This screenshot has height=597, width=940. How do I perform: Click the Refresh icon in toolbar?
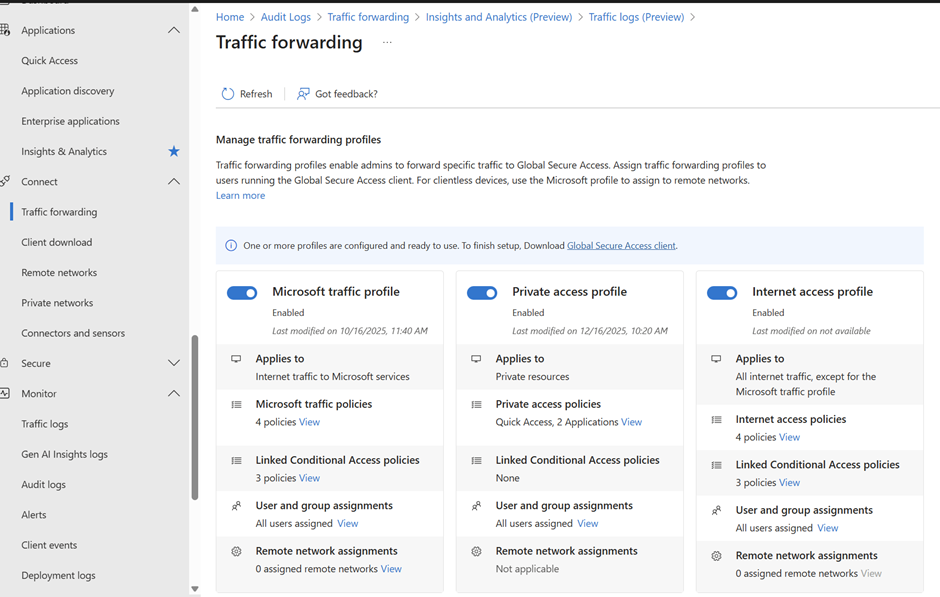(x=228, y=94)
